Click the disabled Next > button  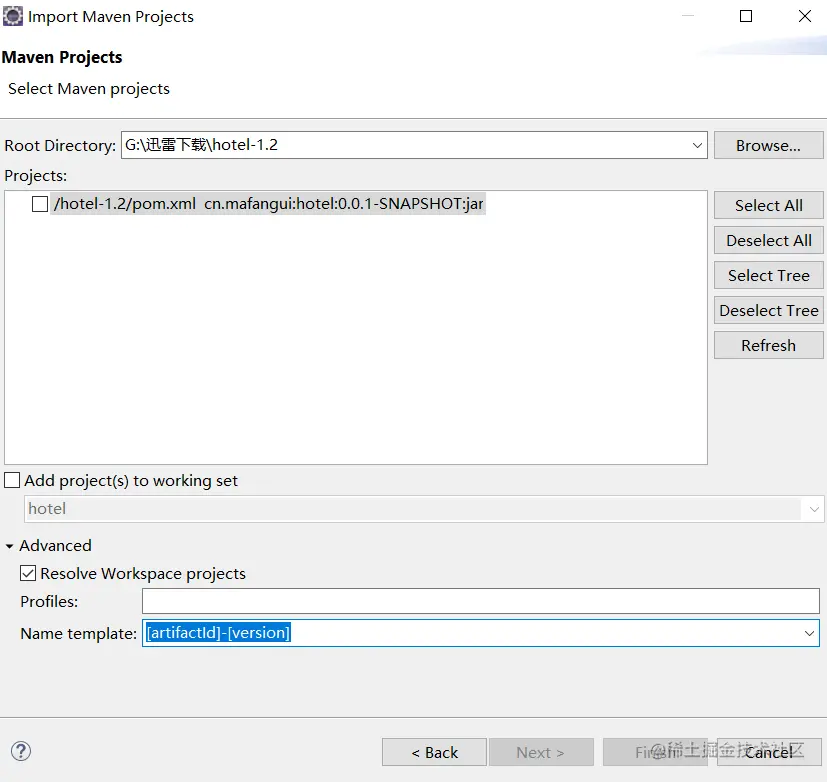(541, 752)
